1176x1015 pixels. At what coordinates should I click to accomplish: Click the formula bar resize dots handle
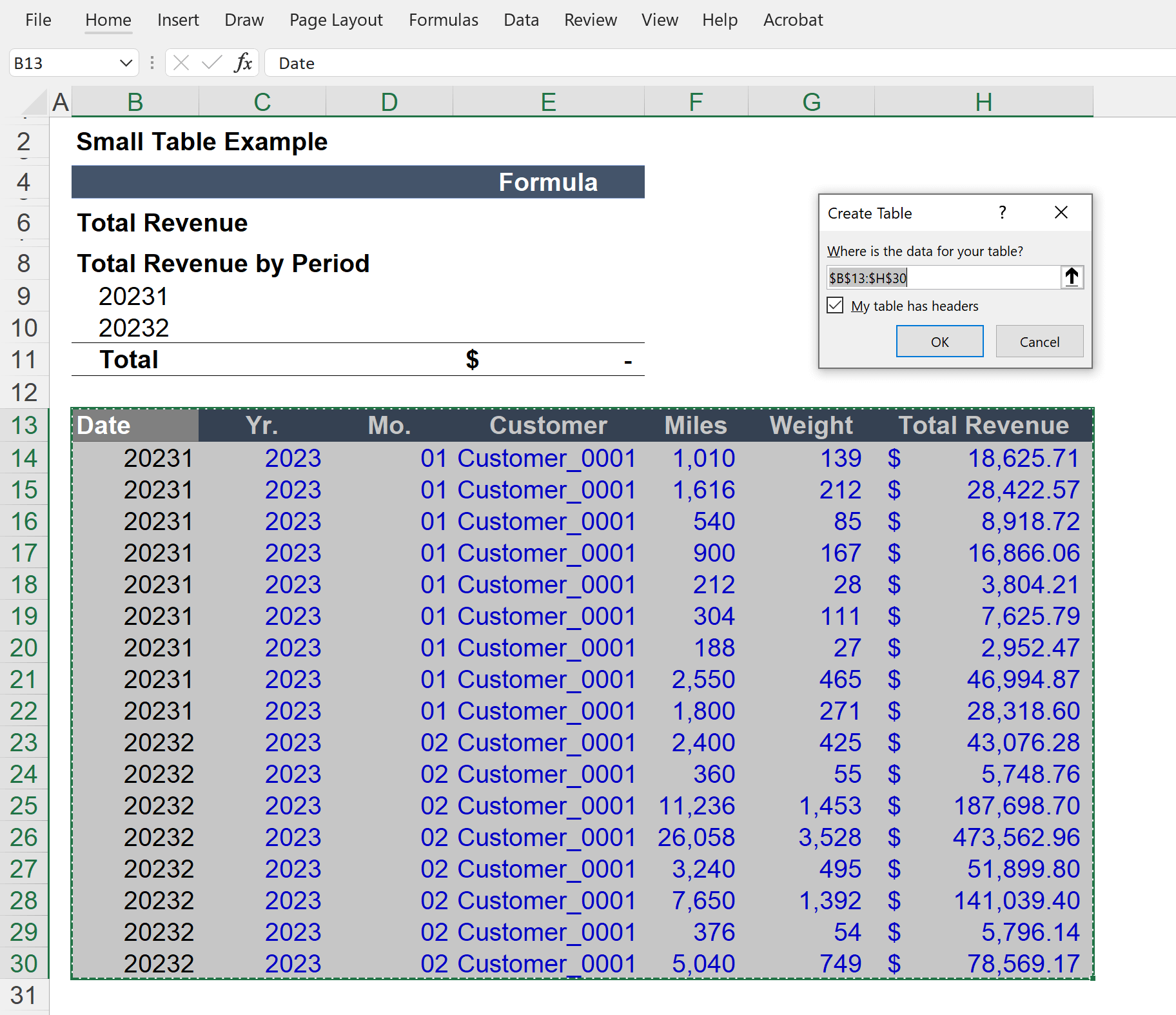click(x=152, y=63)
